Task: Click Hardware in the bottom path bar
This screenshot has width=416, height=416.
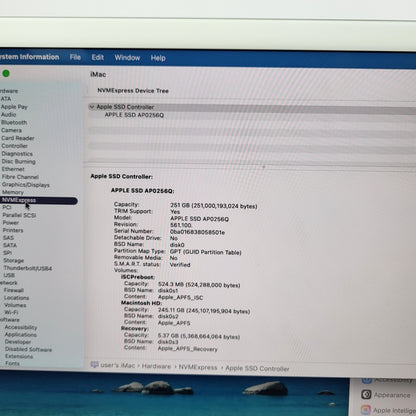Action: coord(156,366)
